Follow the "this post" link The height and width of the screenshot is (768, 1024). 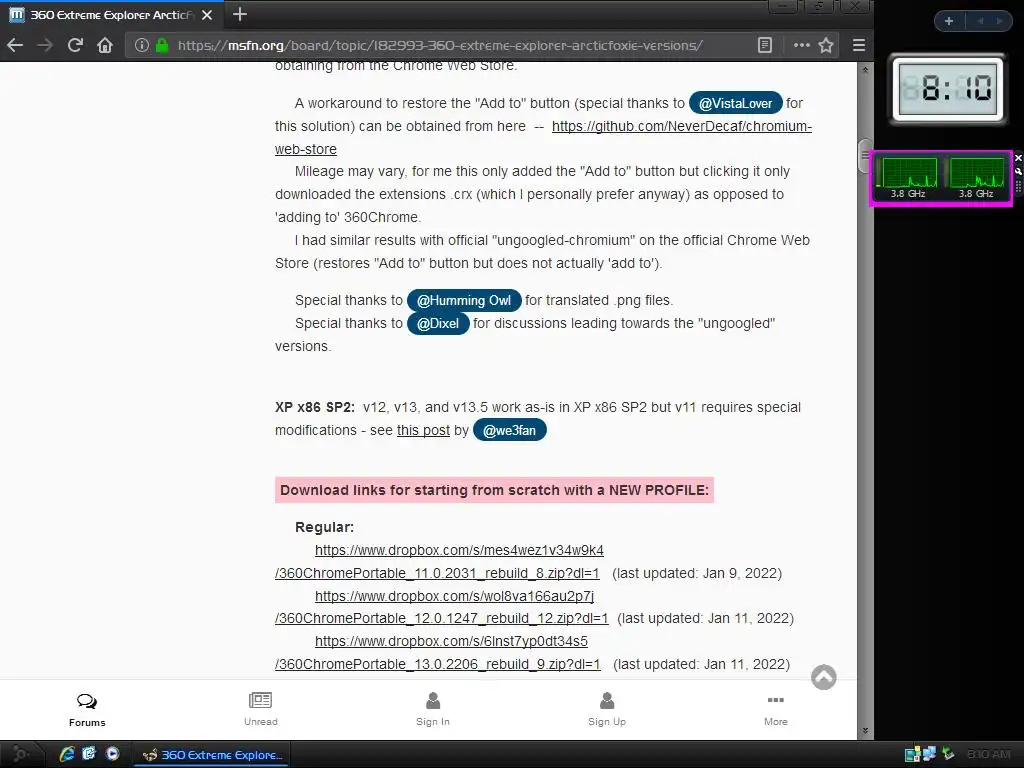(423, 430)
